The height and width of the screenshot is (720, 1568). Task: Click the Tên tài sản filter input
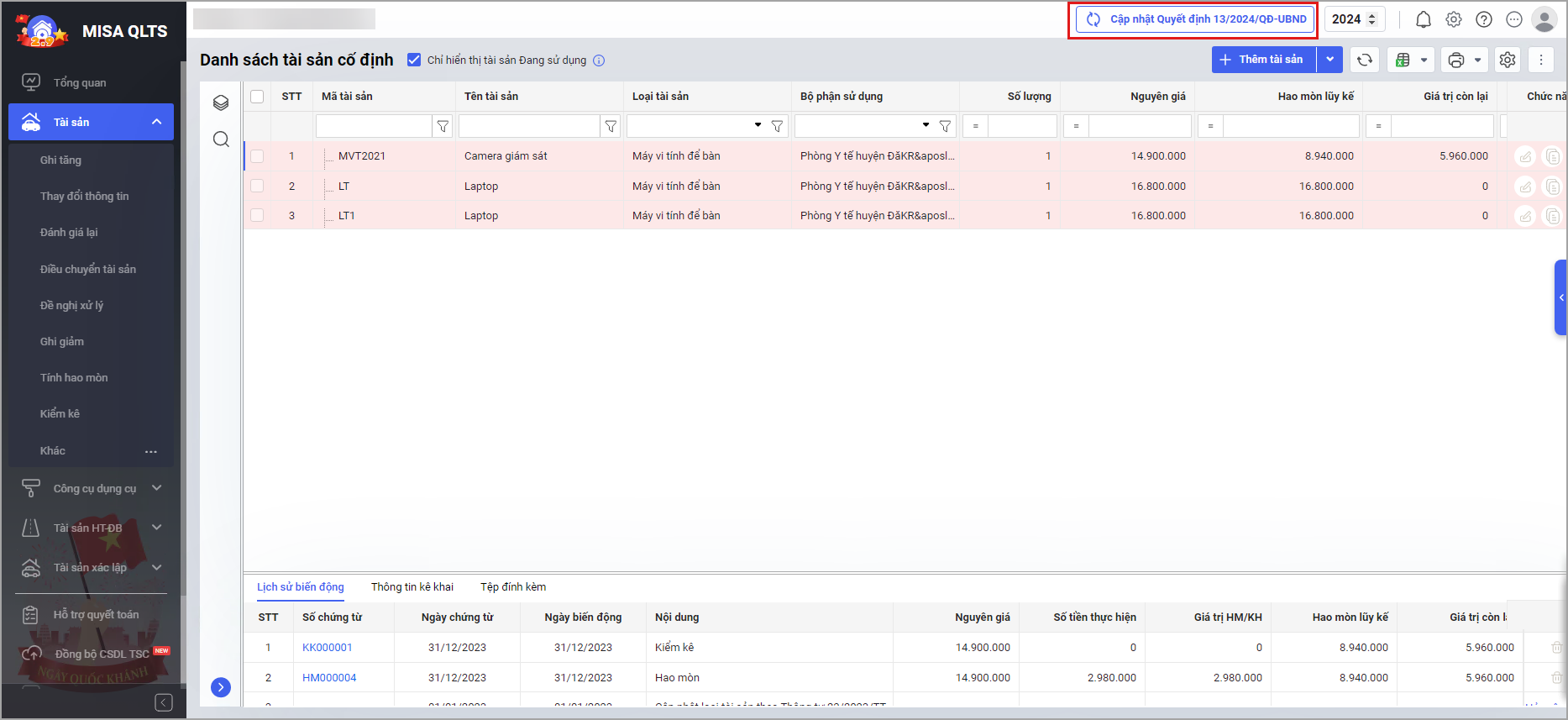(529, 126)
